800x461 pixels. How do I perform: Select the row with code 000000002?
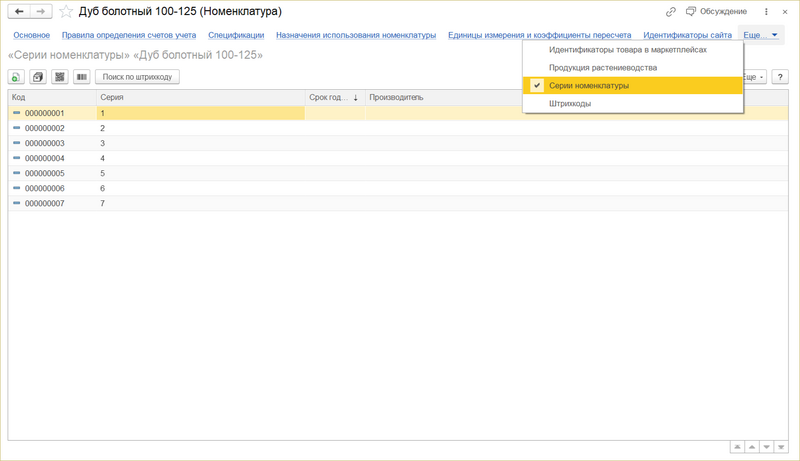pos(398,128)
